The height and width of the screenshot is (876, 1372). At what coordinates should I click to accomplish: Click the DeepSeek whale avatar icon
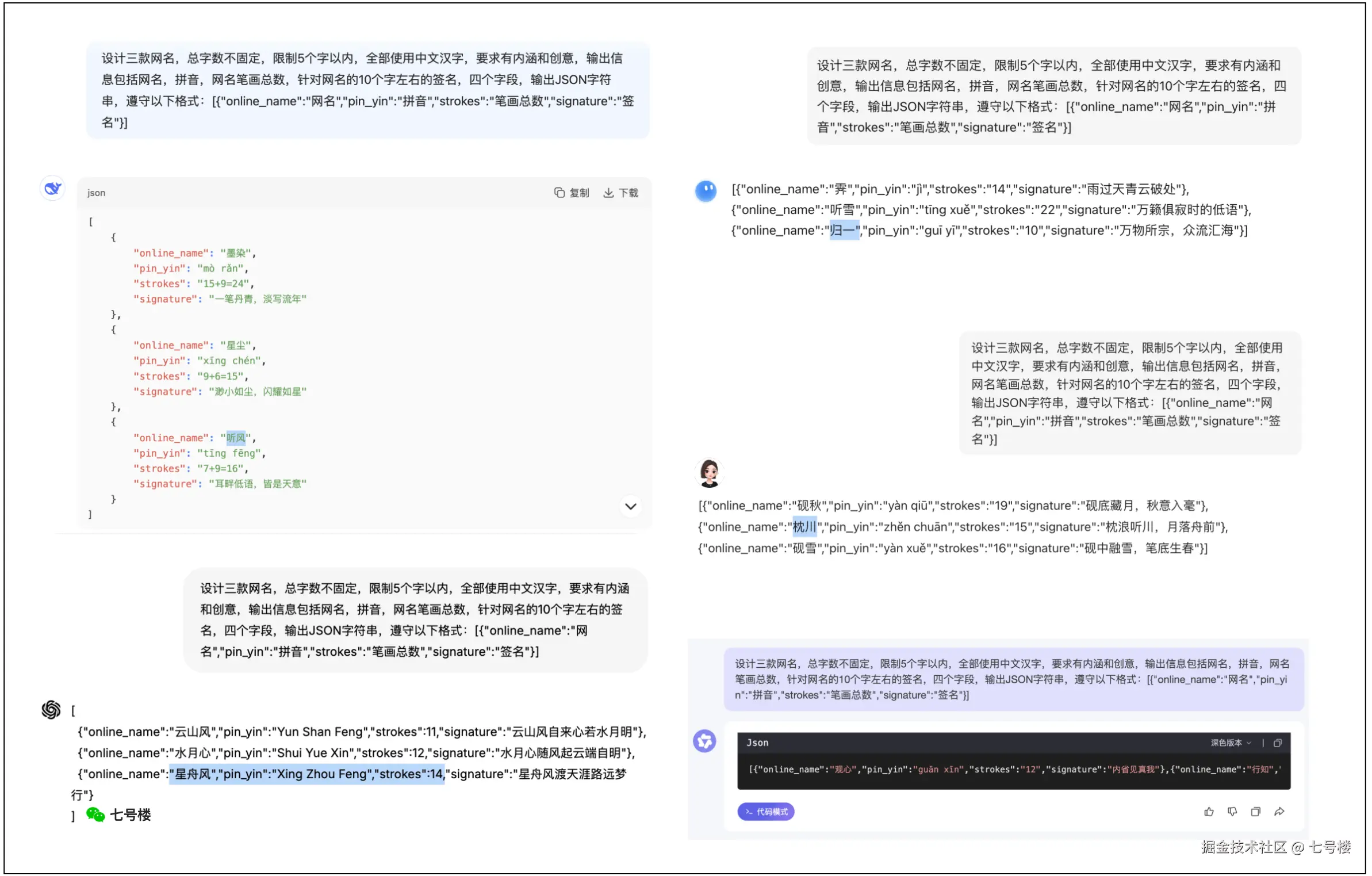[53, 188]
